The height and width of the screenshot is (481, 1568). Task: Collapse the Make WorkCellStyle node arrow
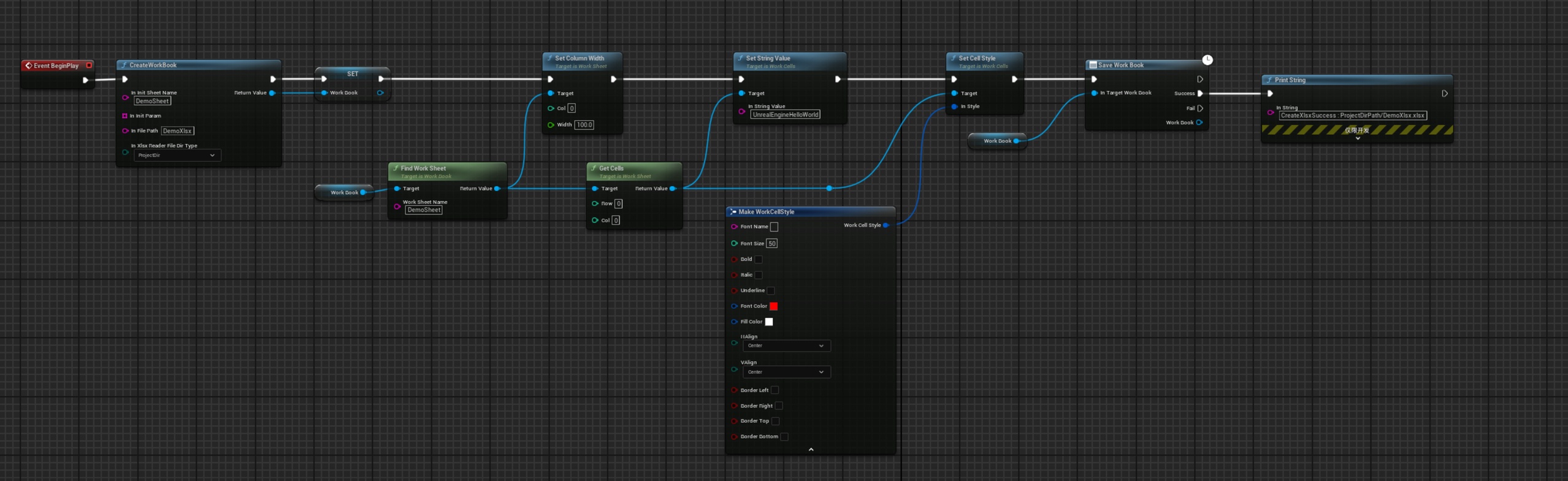(x=811, y=450)
